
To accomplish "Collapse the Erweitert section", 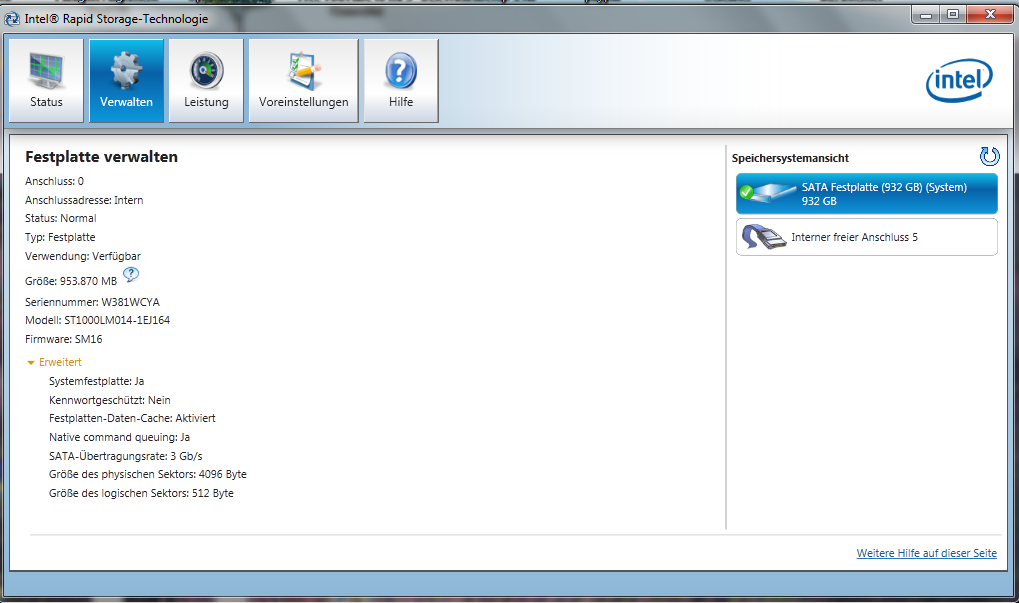I will [x=54, y=363].
